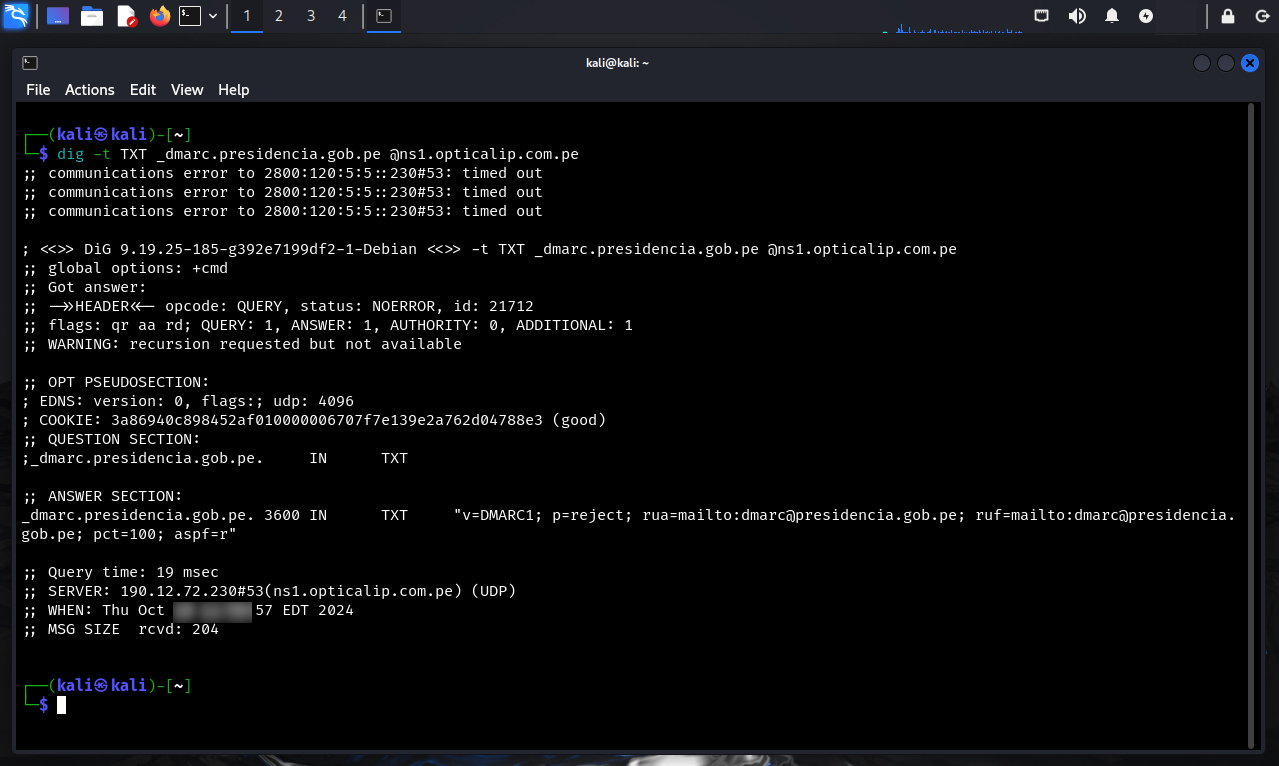
Task: Launch the text editor from panel
Action: pyautogui.click(x=126, y=16)
